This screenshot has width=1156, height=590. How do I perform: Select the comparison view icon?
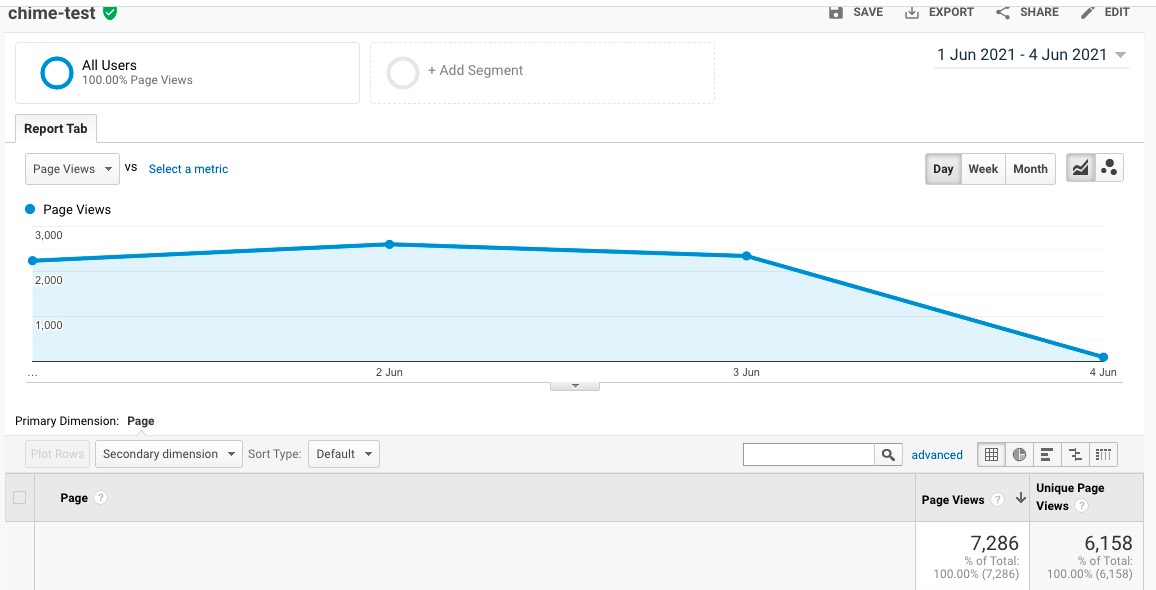[1075, 454]
